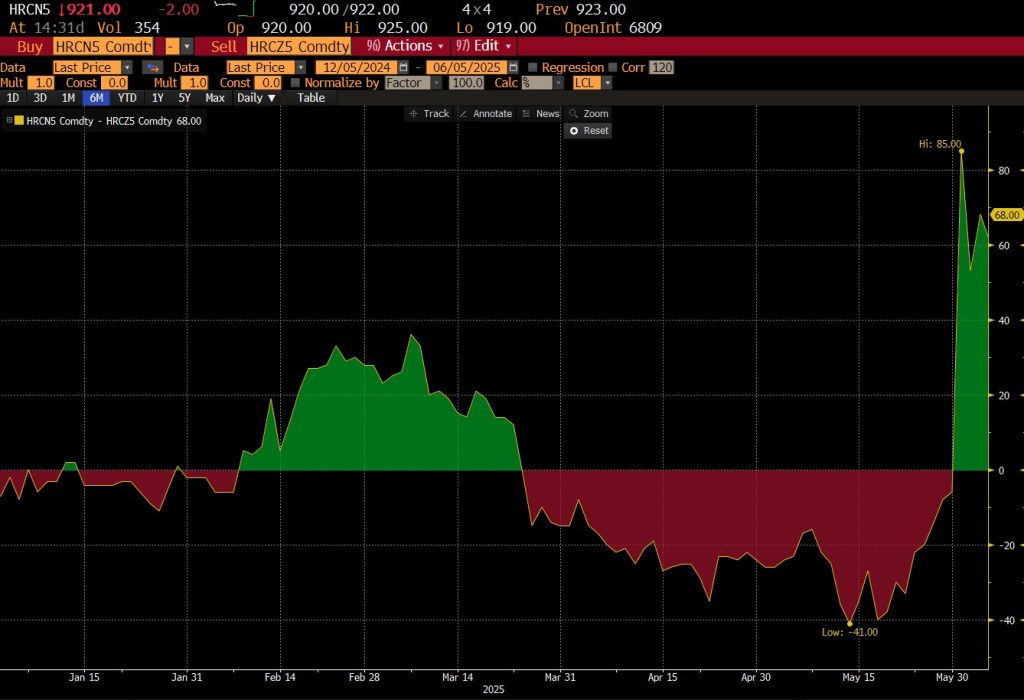Expand the legend plus icon beside HRCN5
1024x700 pixels.
[x=9, y=121]
